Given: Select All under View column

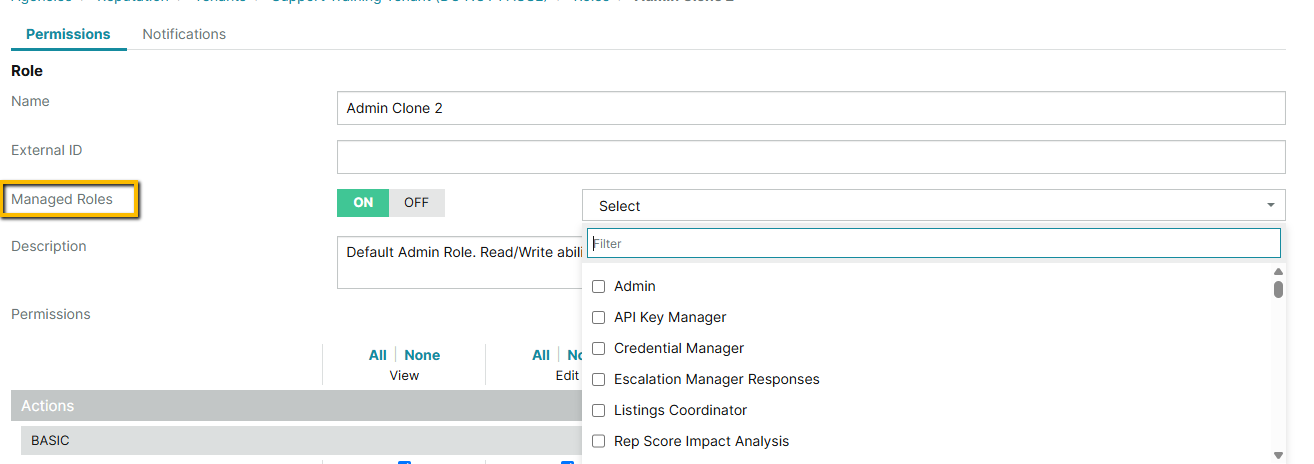Looking at the screenshot, I should tap(377, 355).
